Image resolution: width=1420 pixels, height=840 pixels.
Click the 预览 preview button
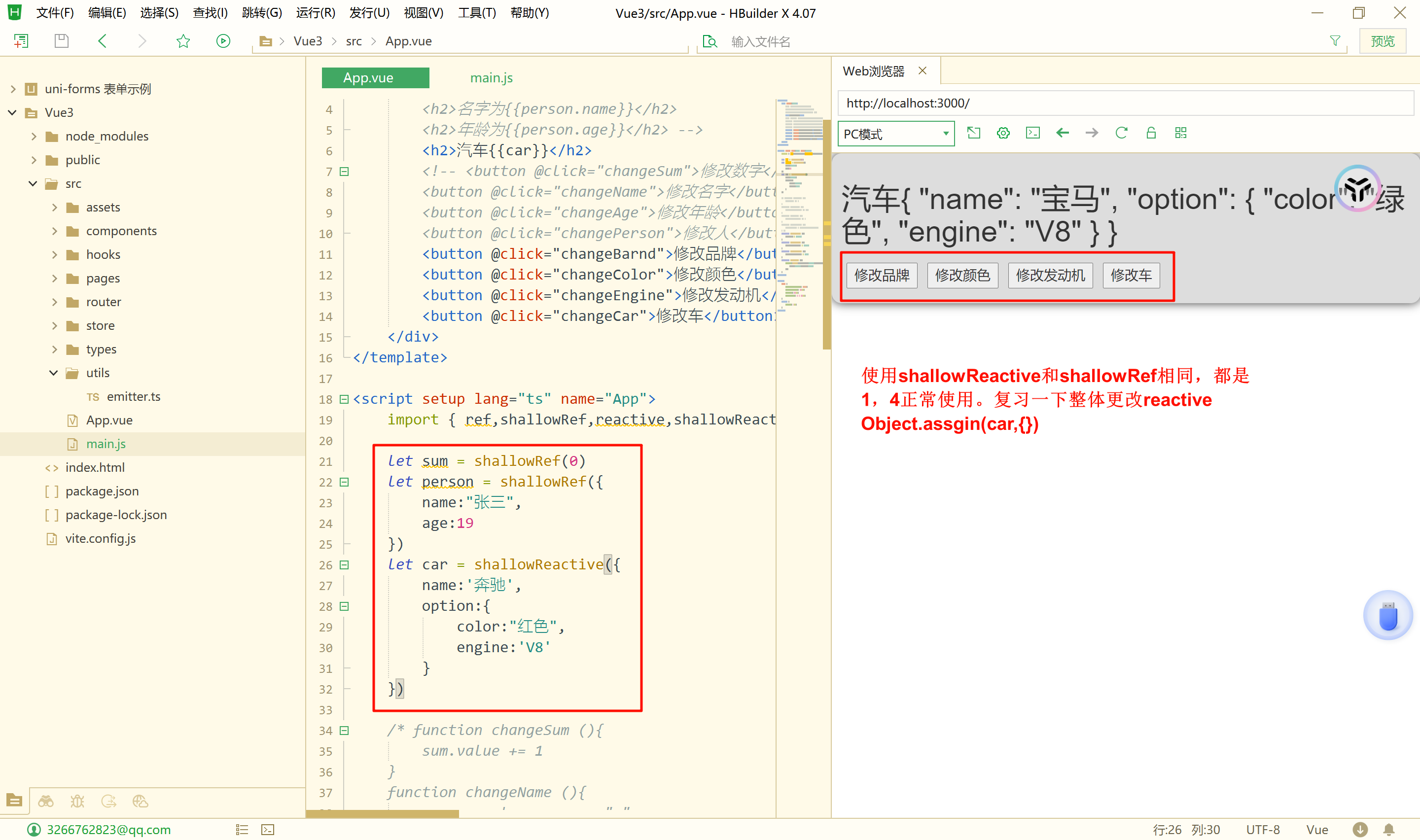tap(1382, 41)
